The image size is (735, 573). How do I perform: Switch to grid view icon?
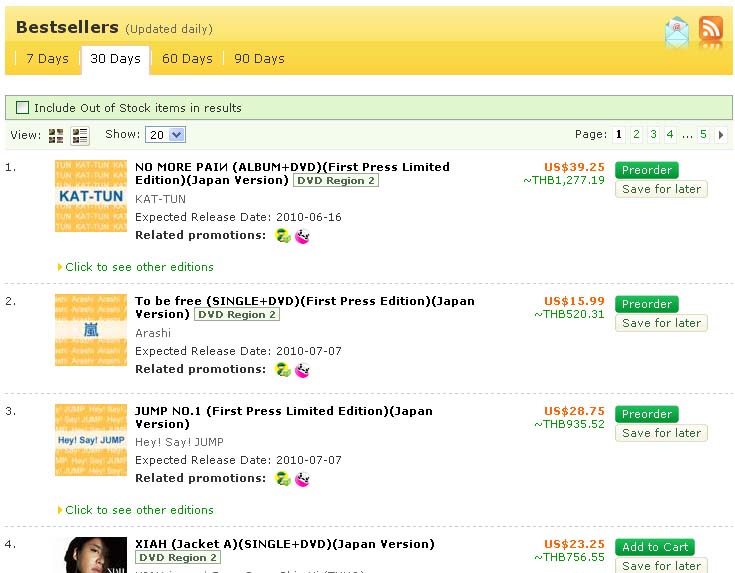point(56,136)
